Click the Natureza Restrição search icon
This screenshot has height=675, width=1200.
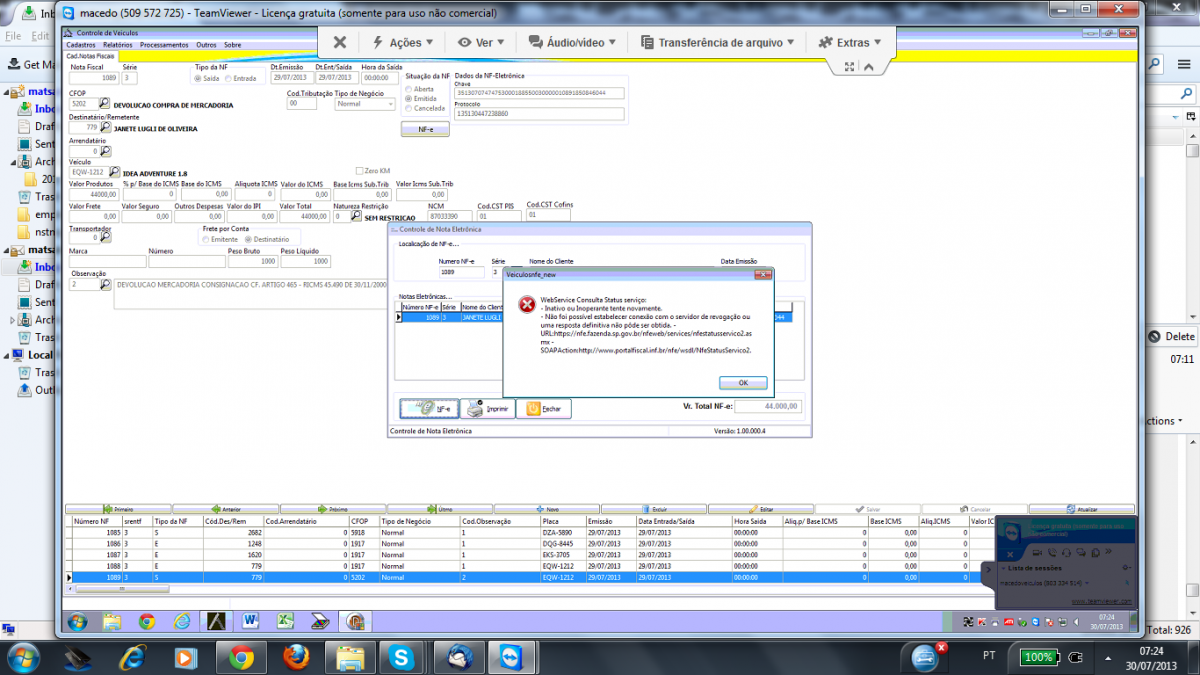click(357, 216)
